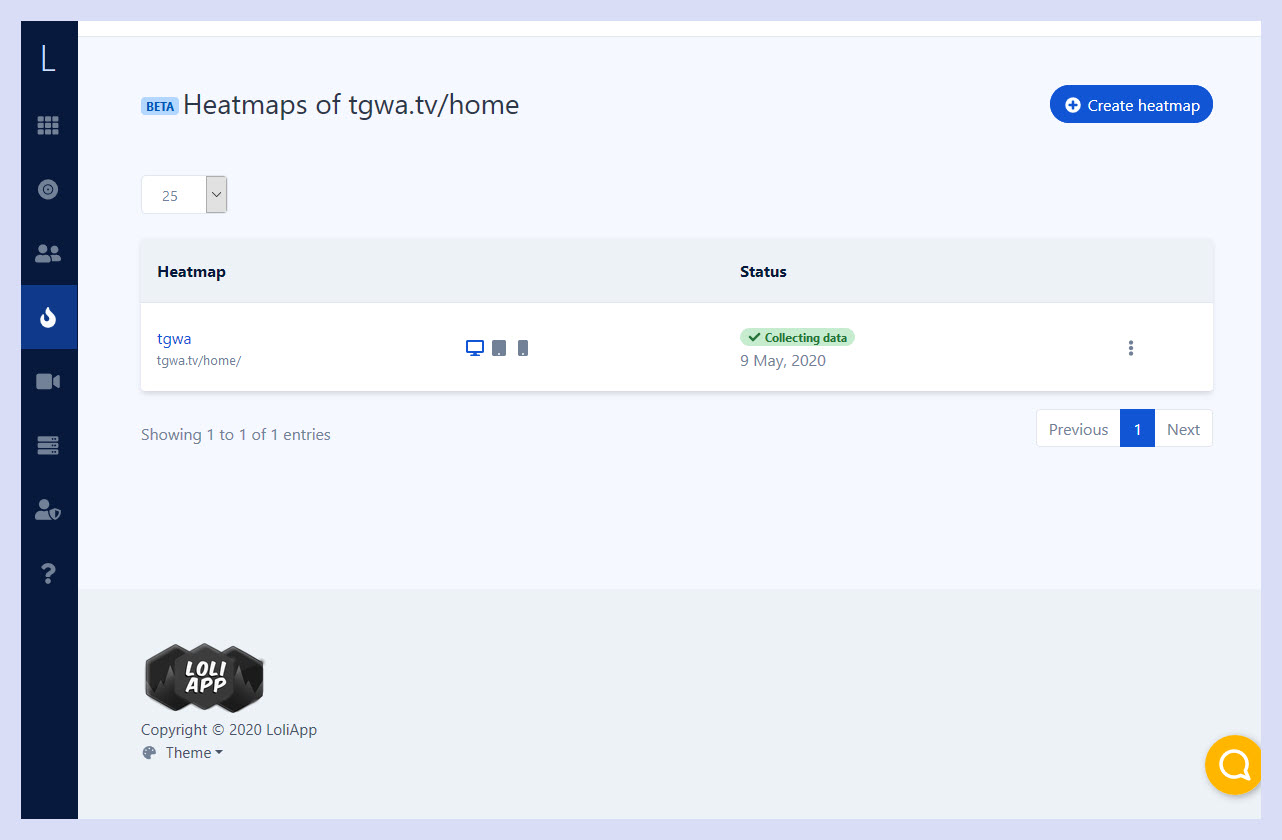Open the three-dot menu for tgwa row
1282x840 pixels.
[x=1131, y=348]
